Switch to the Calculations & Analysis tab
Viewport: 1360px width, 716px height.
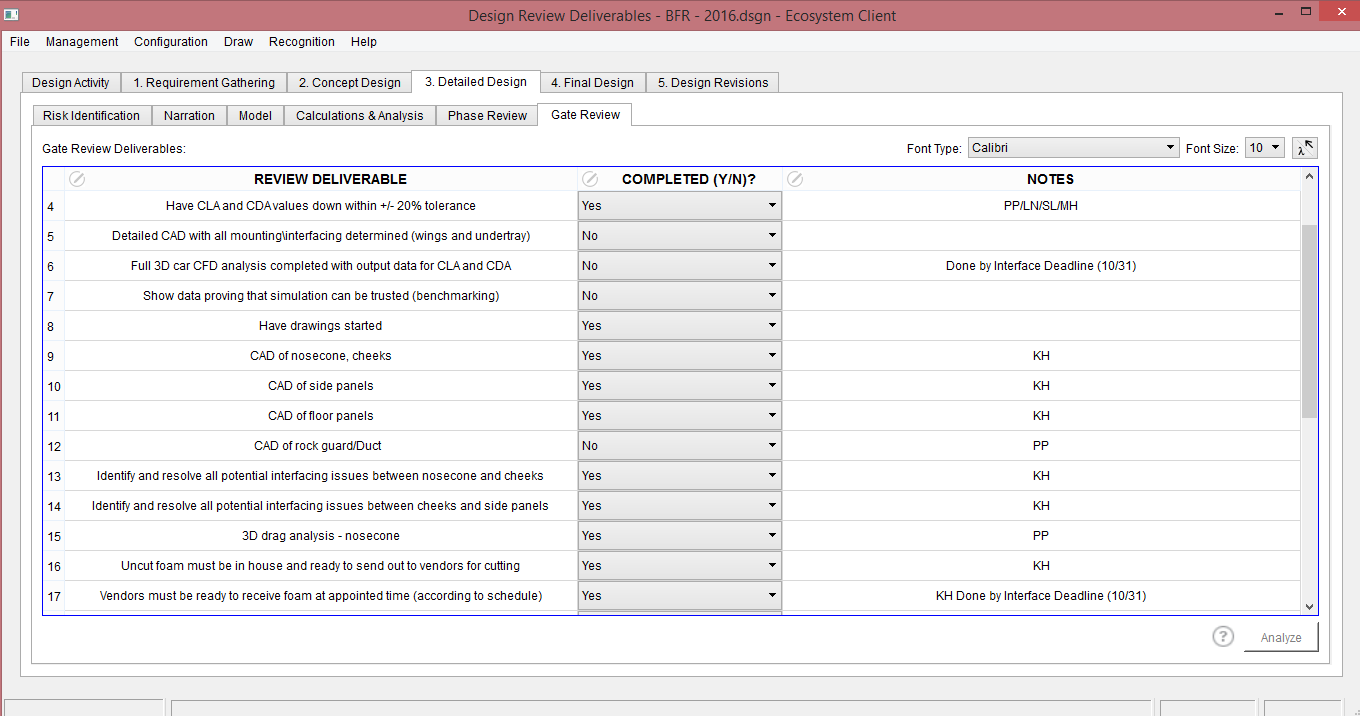click(359, 116)
